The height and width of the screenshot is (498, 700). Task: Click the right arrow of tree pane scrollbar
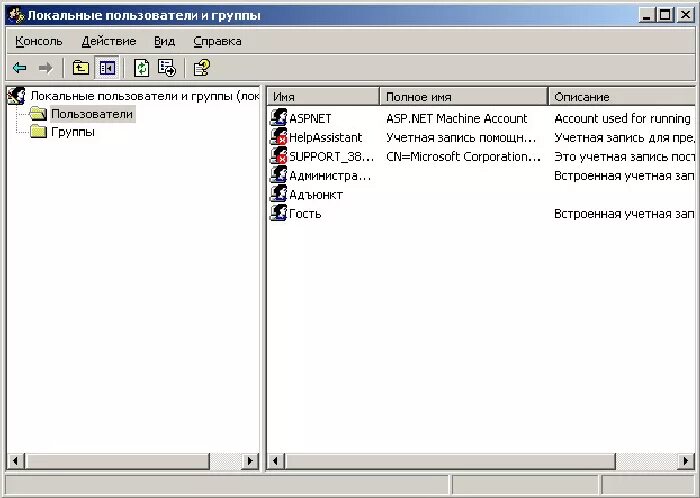pyautogui.click(x=250, y=461)
